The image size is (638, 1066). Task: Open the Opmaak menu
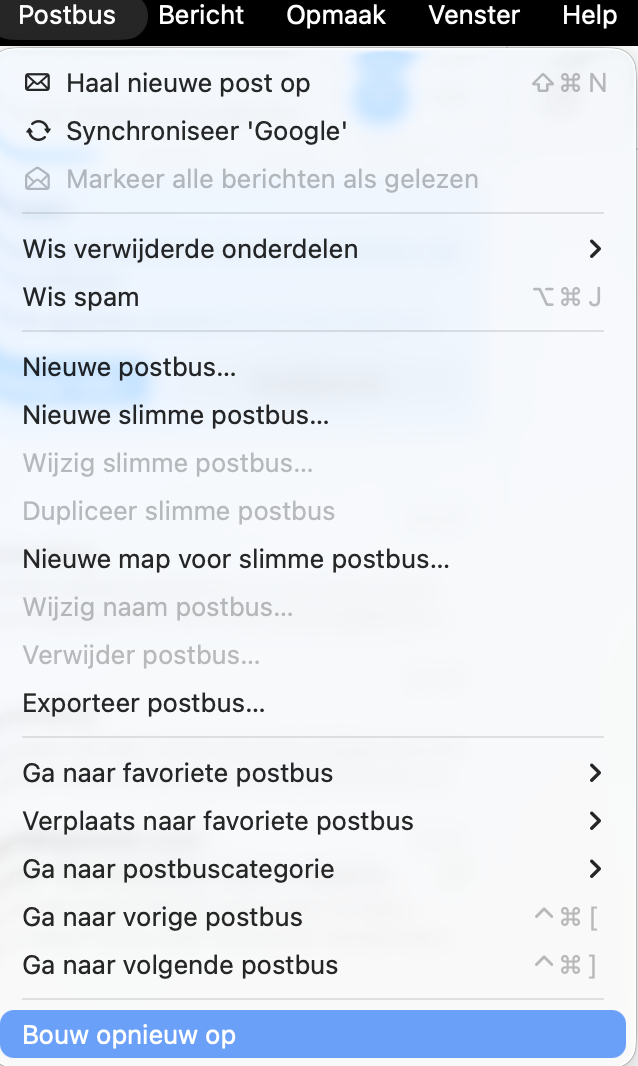click(335, 15)
